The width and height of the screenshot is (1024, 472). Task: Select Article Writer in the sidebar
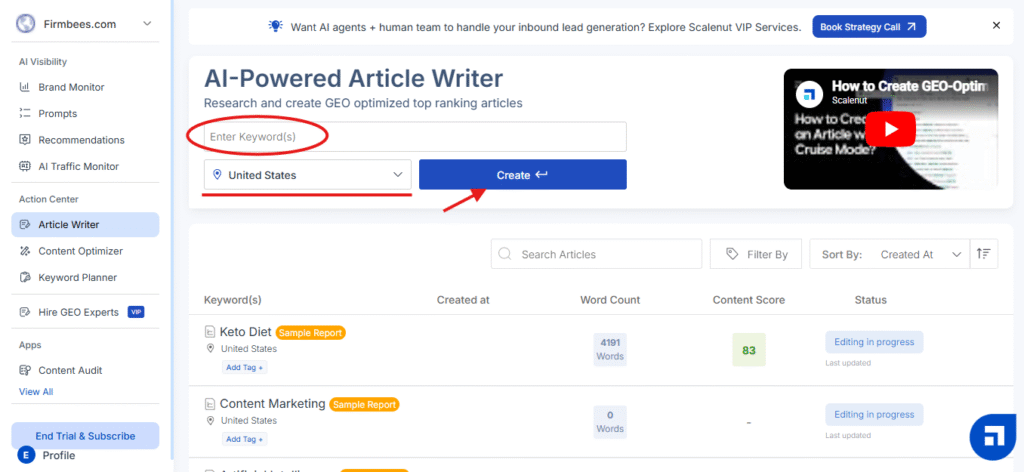click(85, 225)
